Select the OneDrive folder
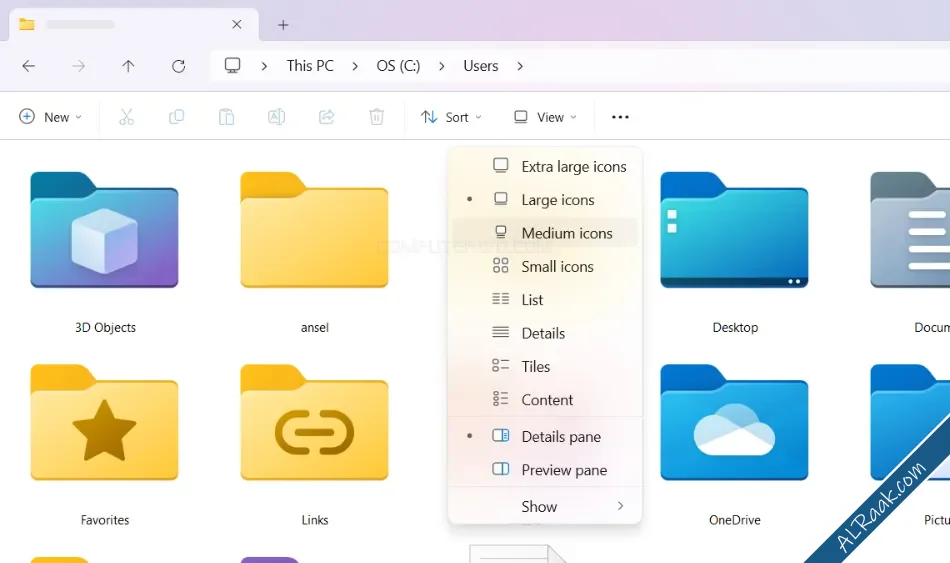The height and width of the screenshot is (563, 950). 734,422
